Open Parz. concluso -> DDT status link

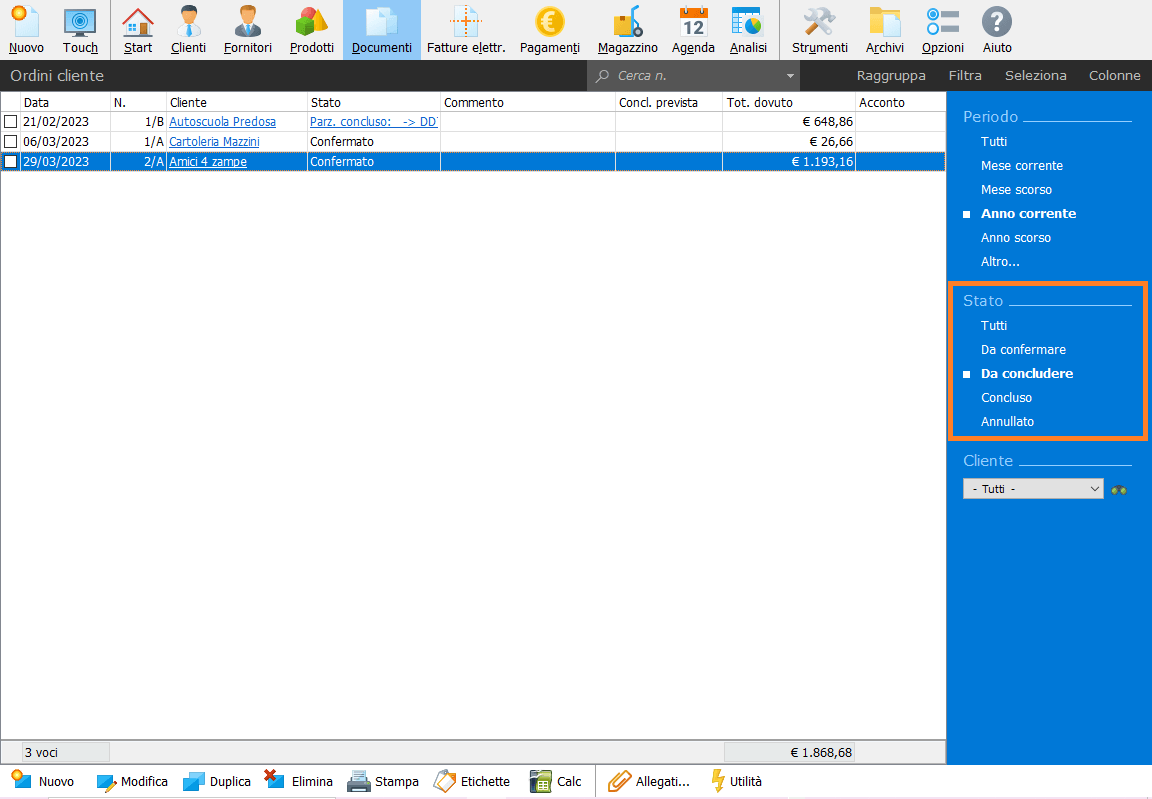(x=373, y=122)
